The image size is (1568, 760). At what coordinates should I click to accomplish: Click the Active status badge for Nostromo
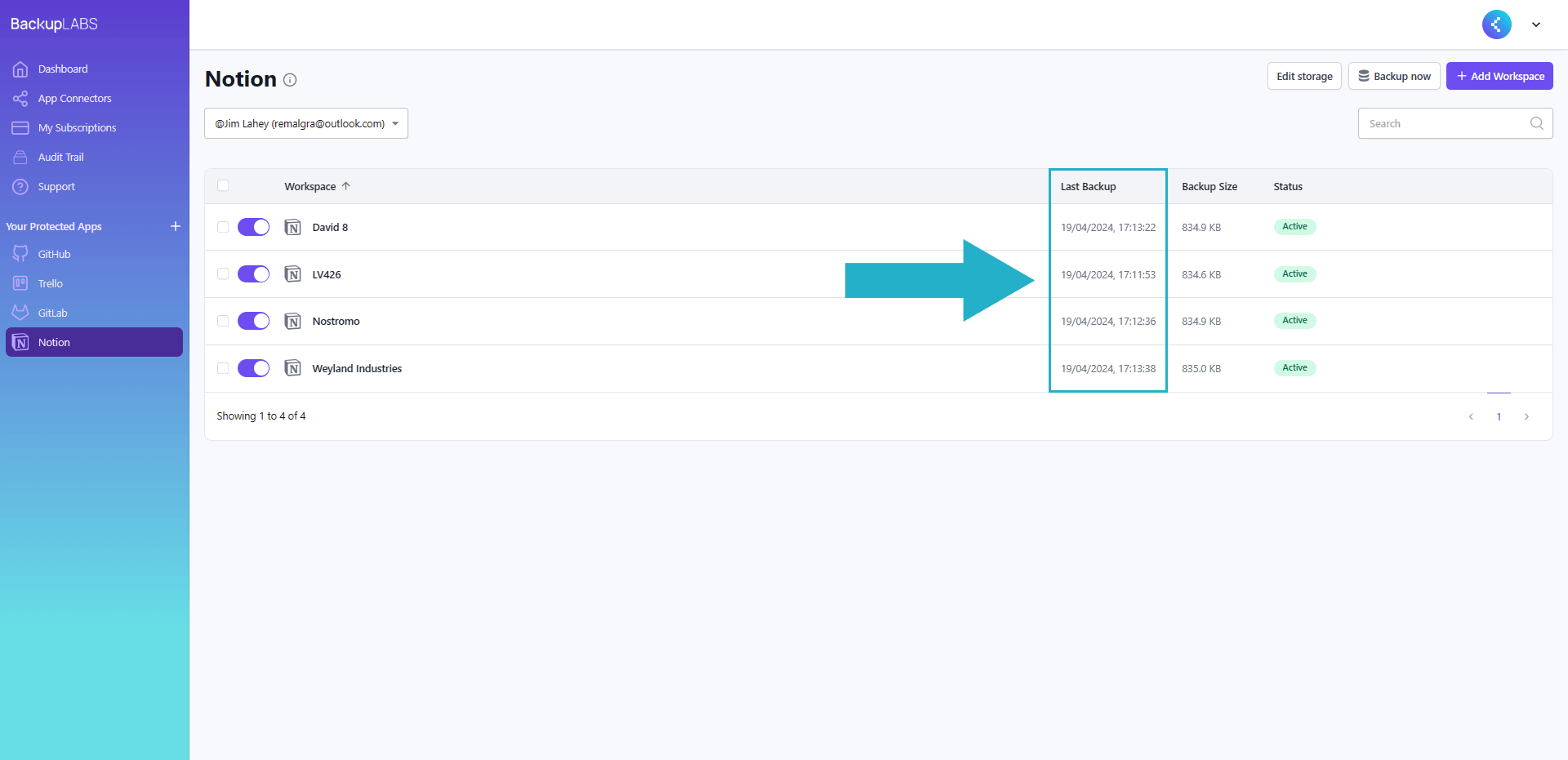click(1294, 321)
